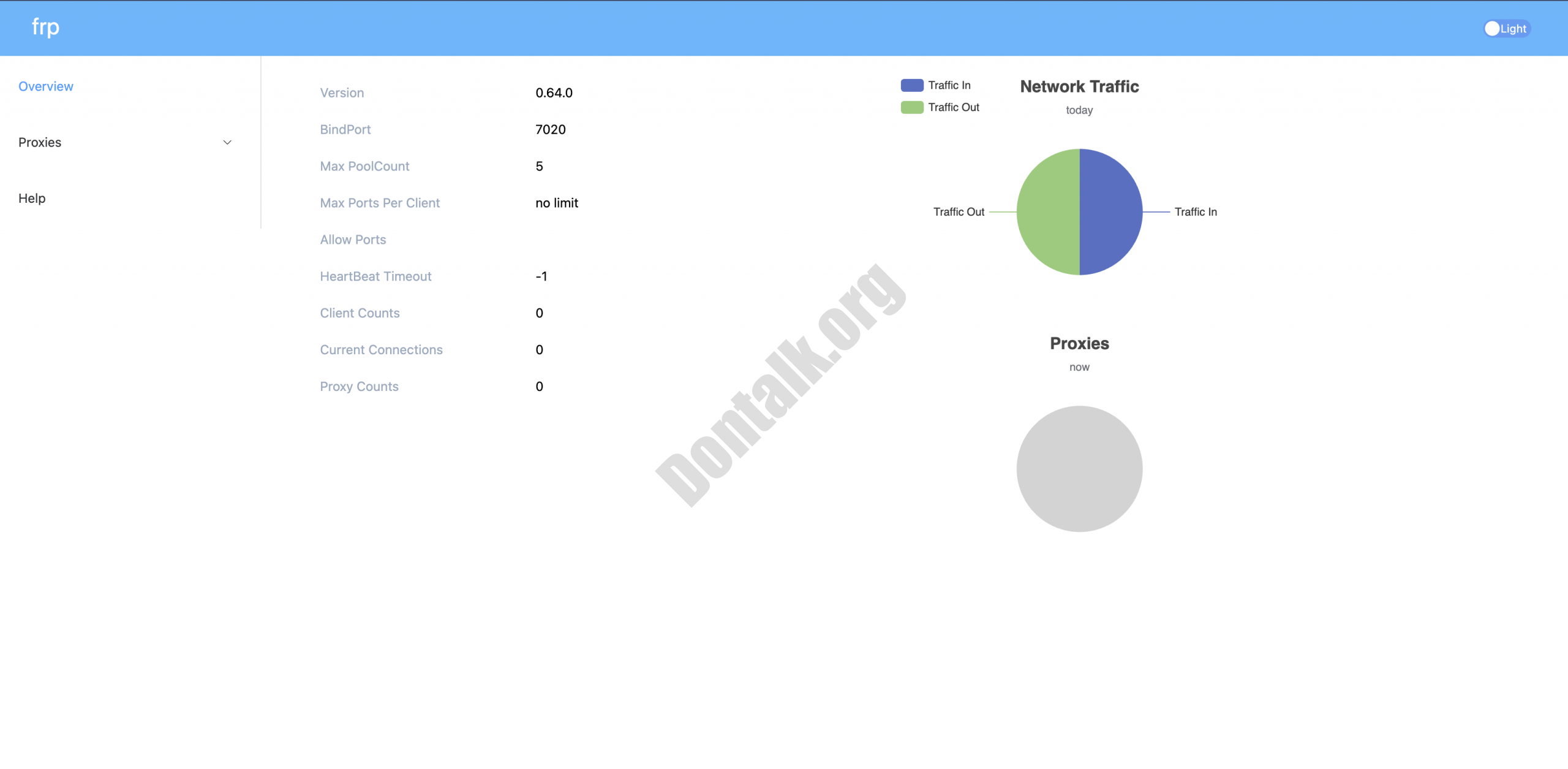Screen dimensions: 1568x769
Task: Open the Help menu item
Action: pos(32,199)
